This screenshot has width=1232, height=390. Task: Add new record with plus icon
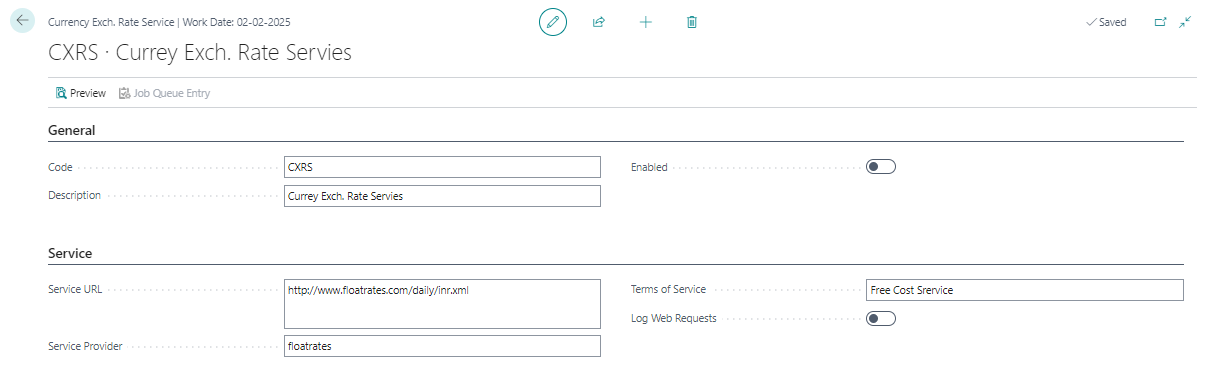click(x=646, y=22)
